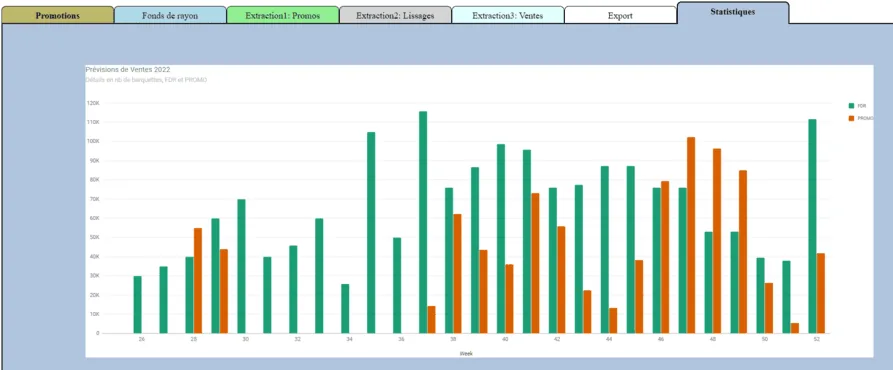The width and height of the screenshot is (893, 370).
Task: Select the orange PROMO bar for week 52
Action: tap(821, 293)
